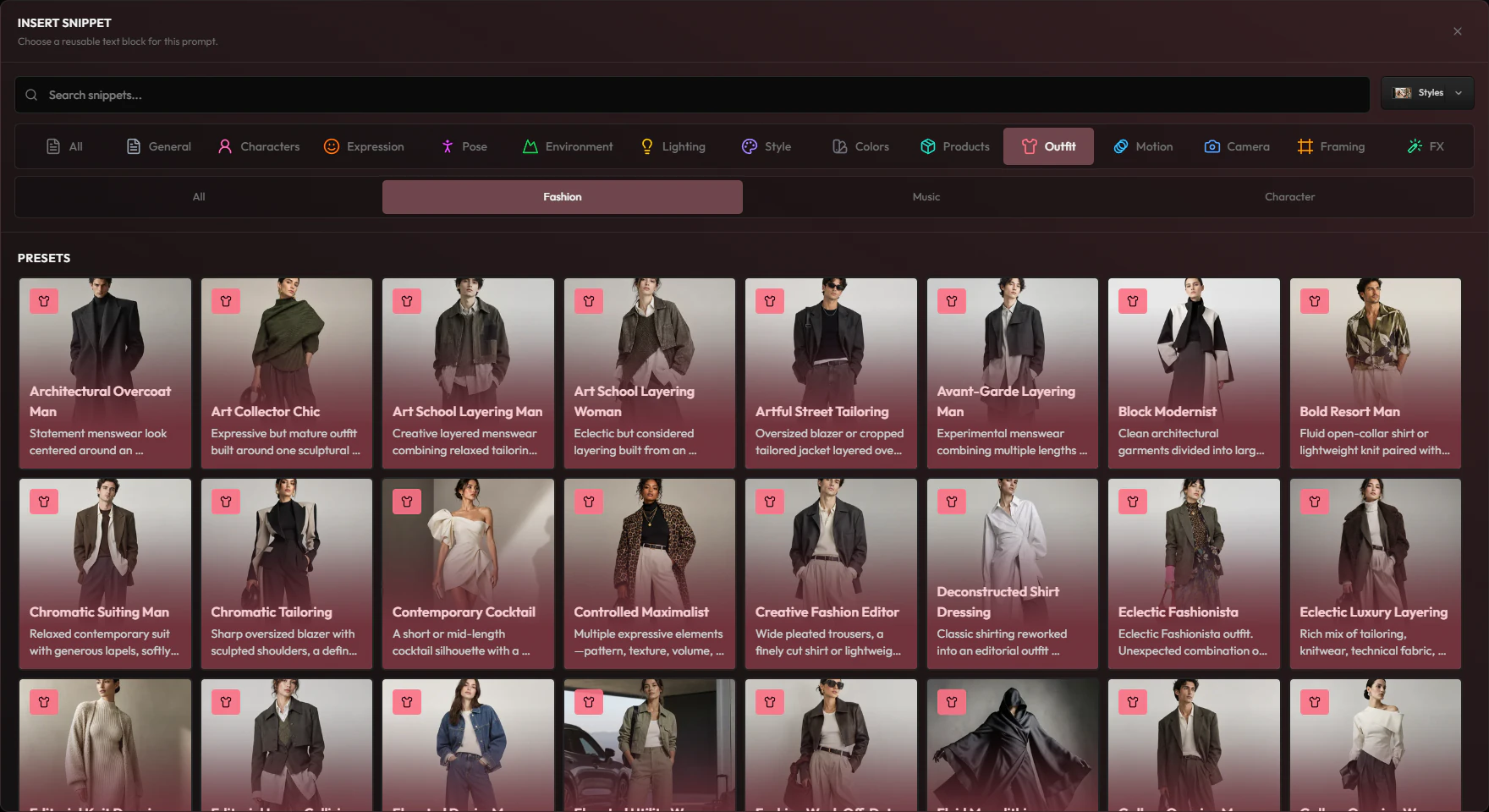Screen dimensions: 1489x812
Task: Click the FX magic wand icon
Action: (1415, 146)
